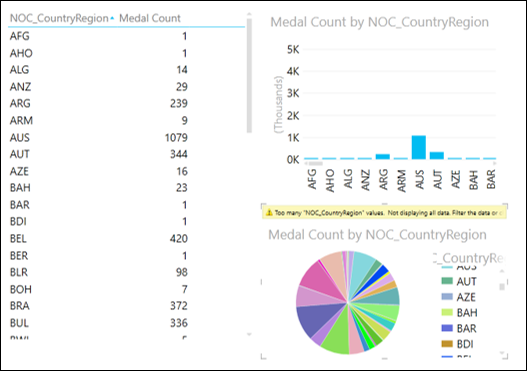Click the scroll-down arrow below table scrollbar
The image size is (527, 371).
coord(249,334)
